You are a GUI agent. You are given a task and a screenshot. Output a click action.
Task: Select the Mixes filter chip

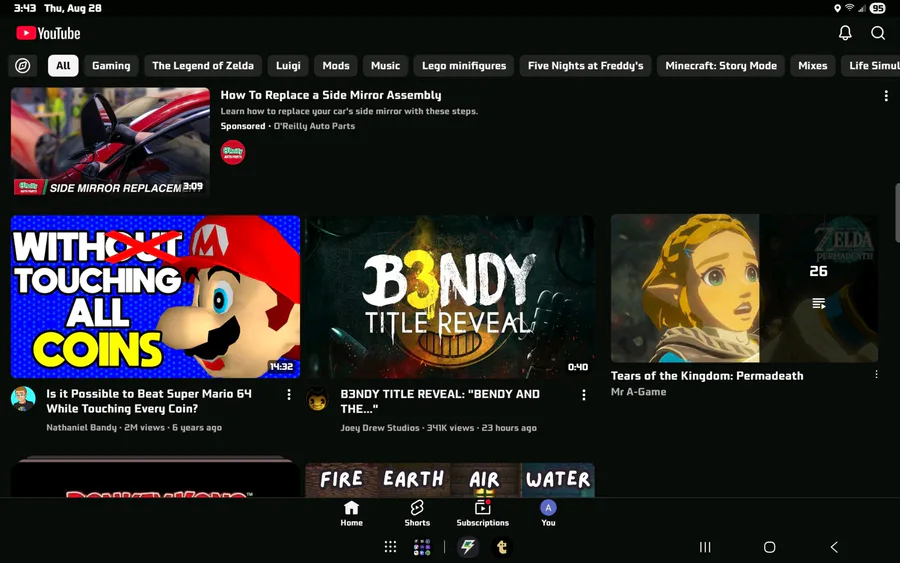click(x=813, y=65)
